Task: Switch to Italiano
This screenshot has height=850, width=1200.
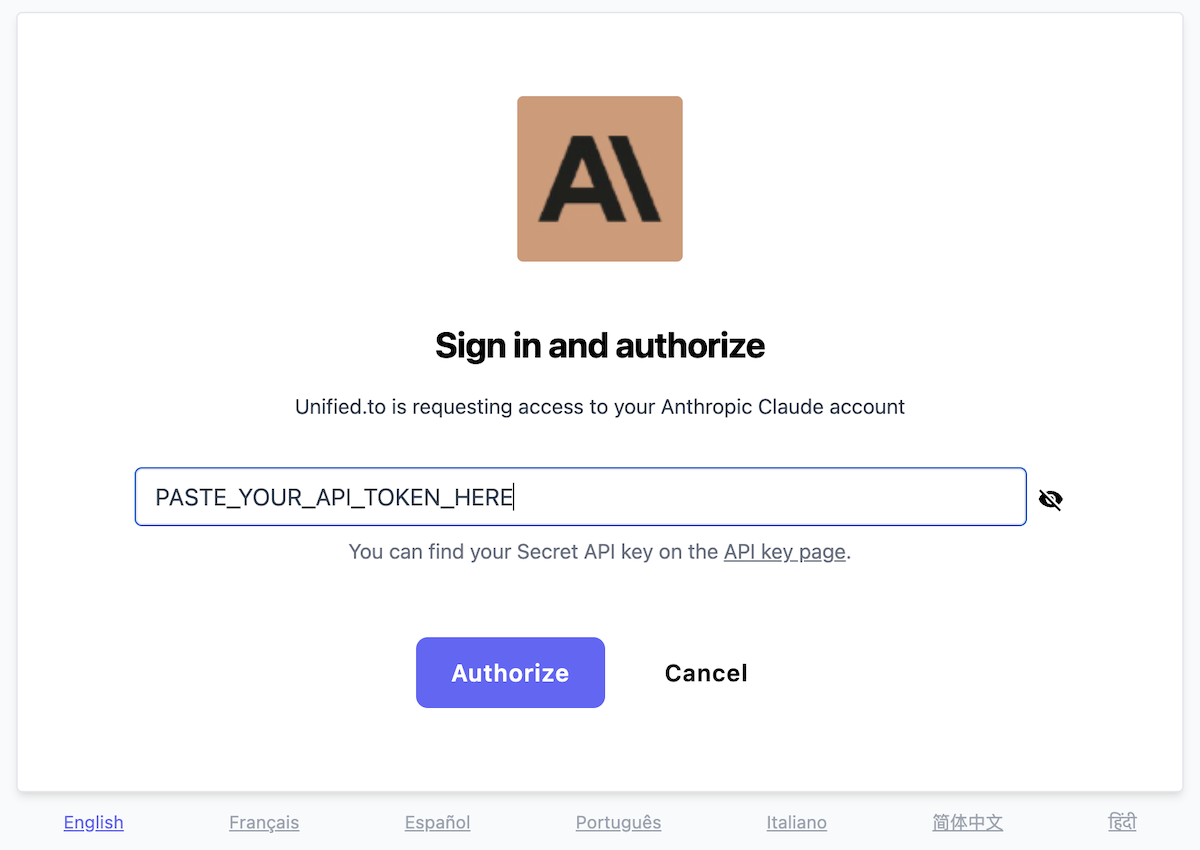Action: click(x=796, y=822)
